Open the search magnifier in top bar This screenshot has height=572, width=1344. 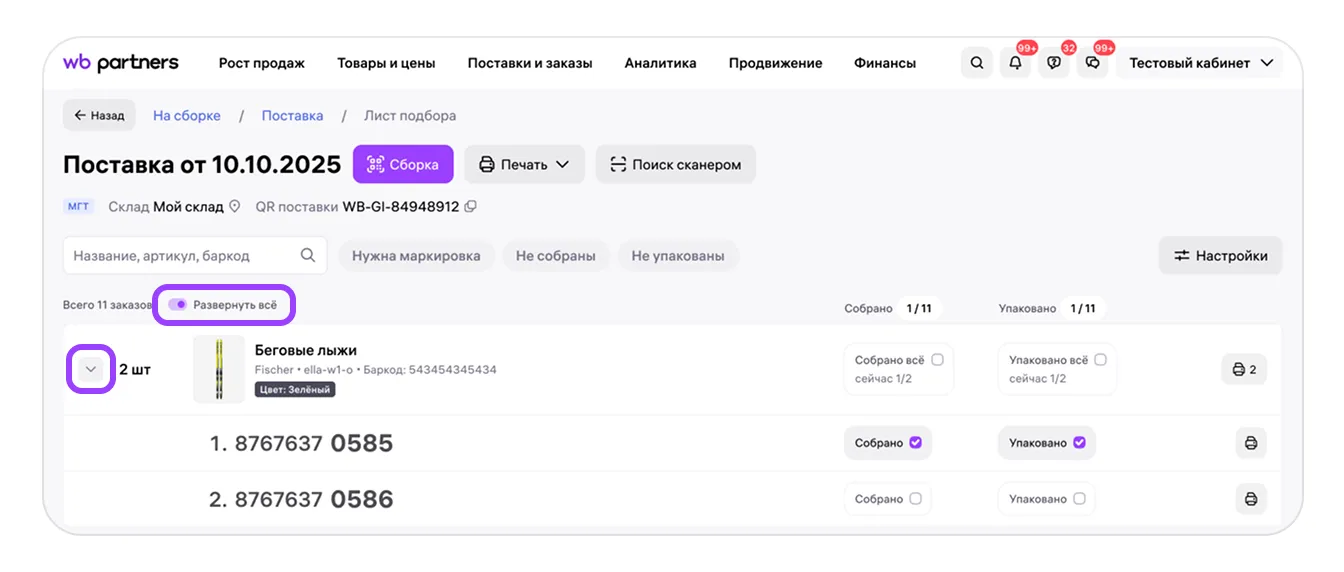[976, 63]
